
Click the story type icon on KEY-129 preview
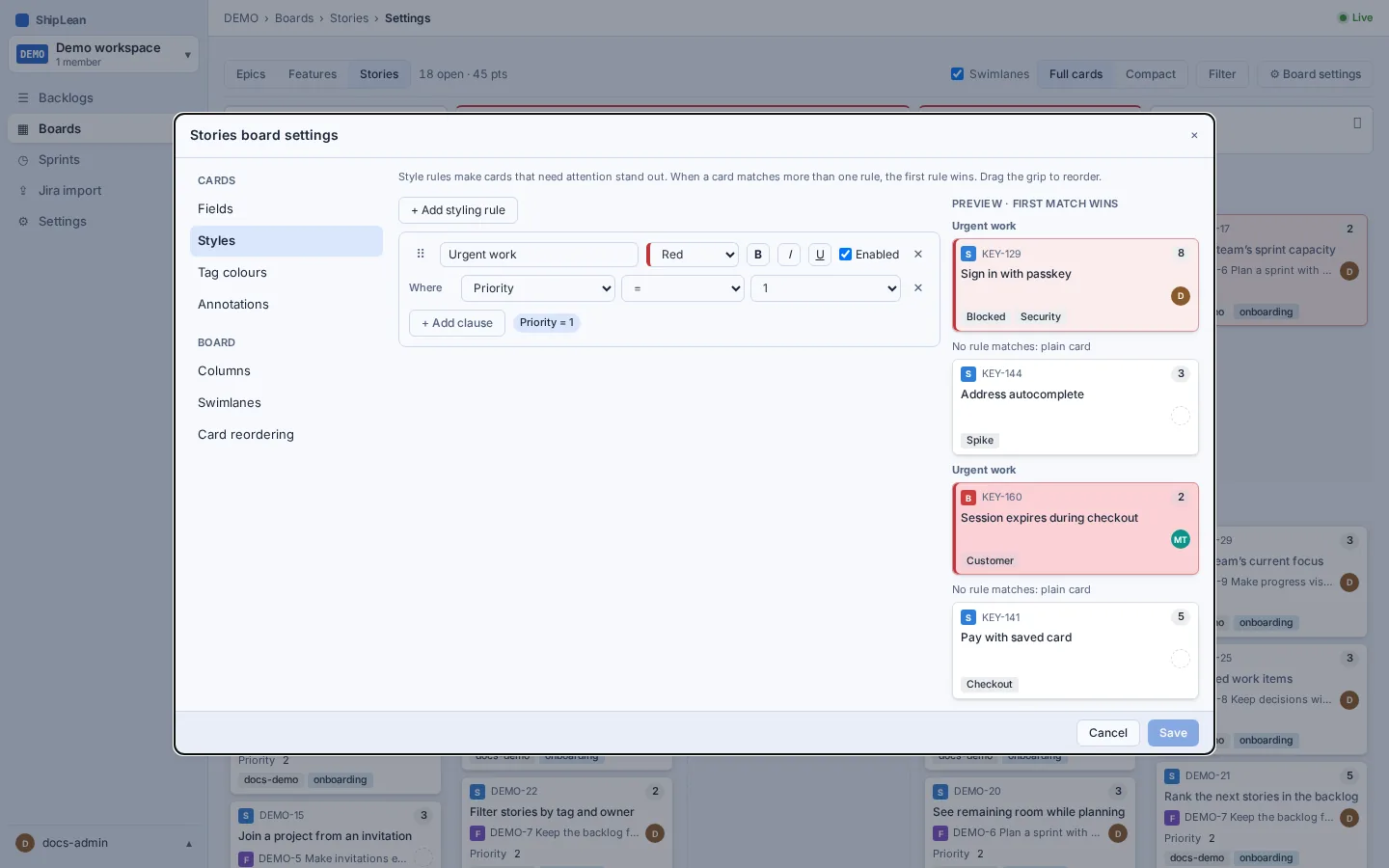(968, 254)
